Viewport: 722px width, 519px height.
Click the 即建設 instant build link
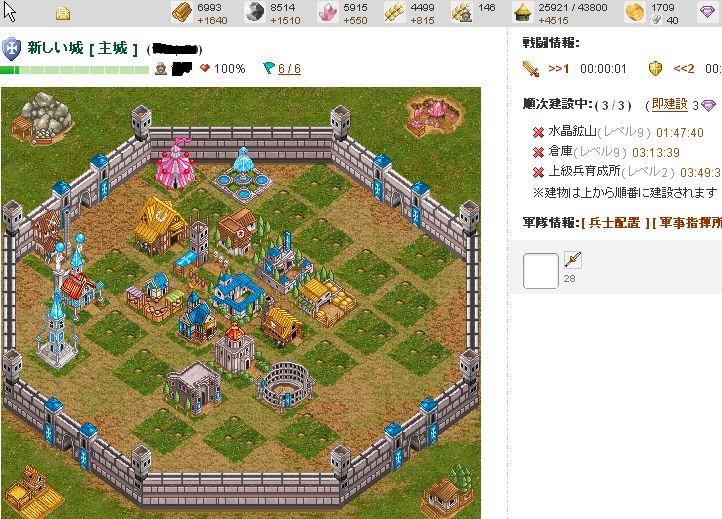(x=670, y=104)
